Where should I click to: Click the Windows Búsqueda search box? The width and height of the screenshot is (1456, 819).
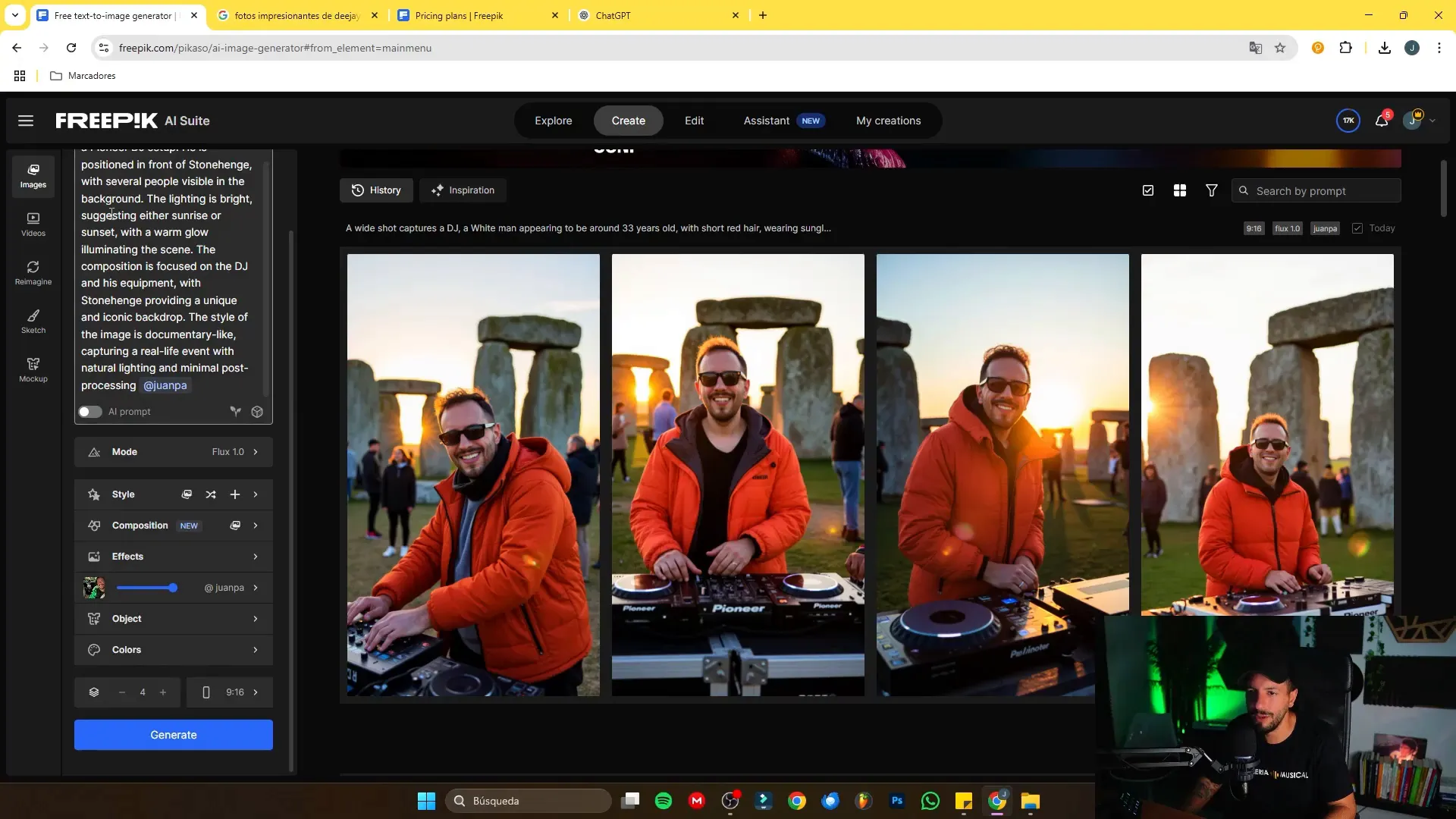point(529,801)
